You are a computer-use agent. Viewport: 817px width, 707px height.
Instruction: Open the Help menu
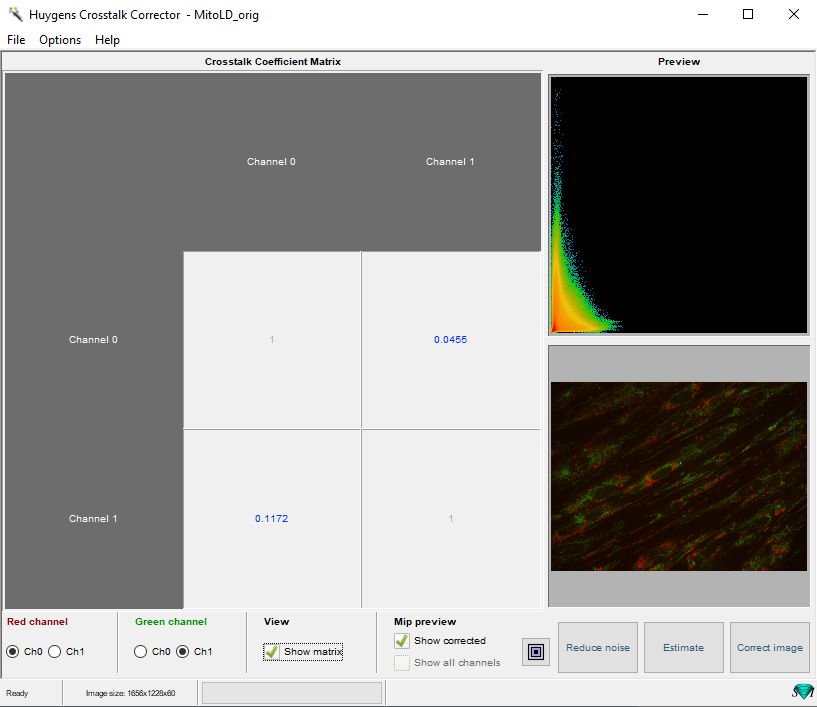[x=107, y=40]
